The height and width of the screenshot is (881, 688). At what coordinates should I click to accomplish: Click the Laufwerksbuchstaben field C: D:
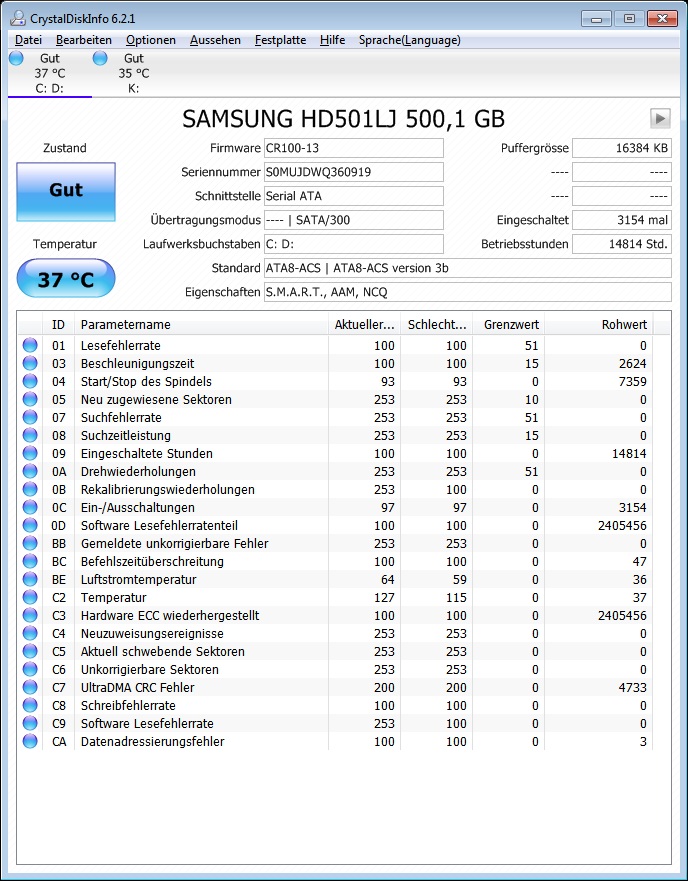(354, 244)
